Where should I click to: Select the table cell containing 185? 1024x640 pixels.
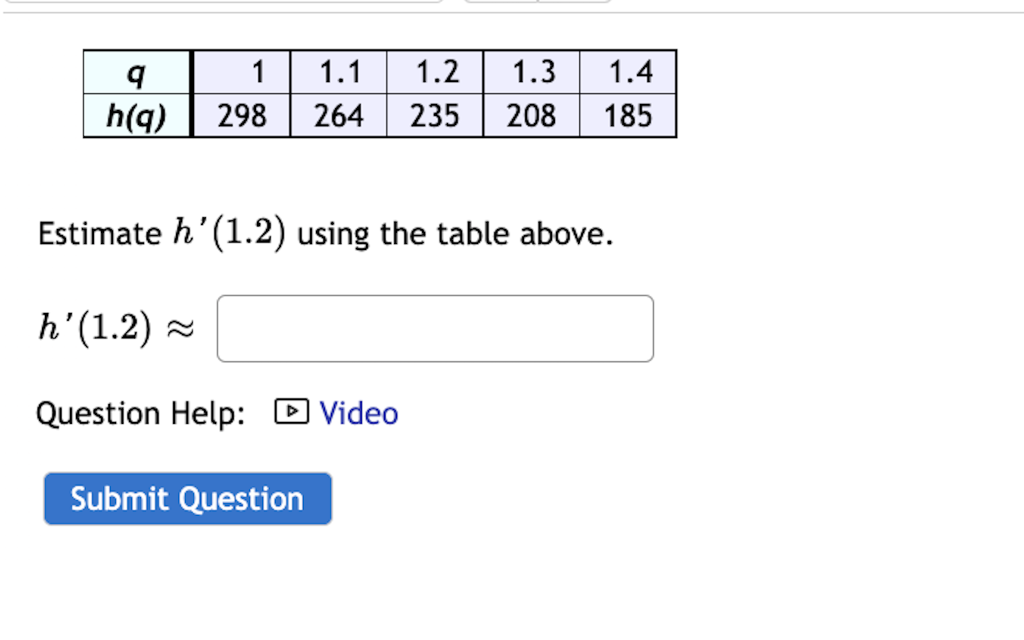click(x=628, y=114)
